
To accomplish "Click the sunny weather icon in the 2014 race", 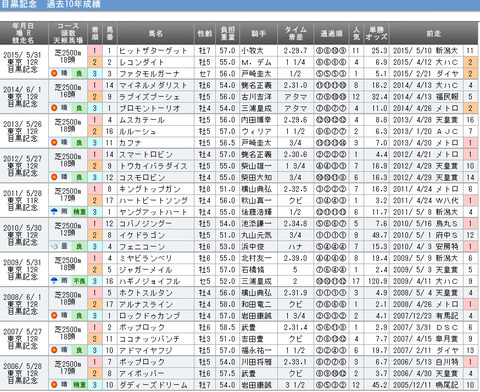I will pos(54,108).
